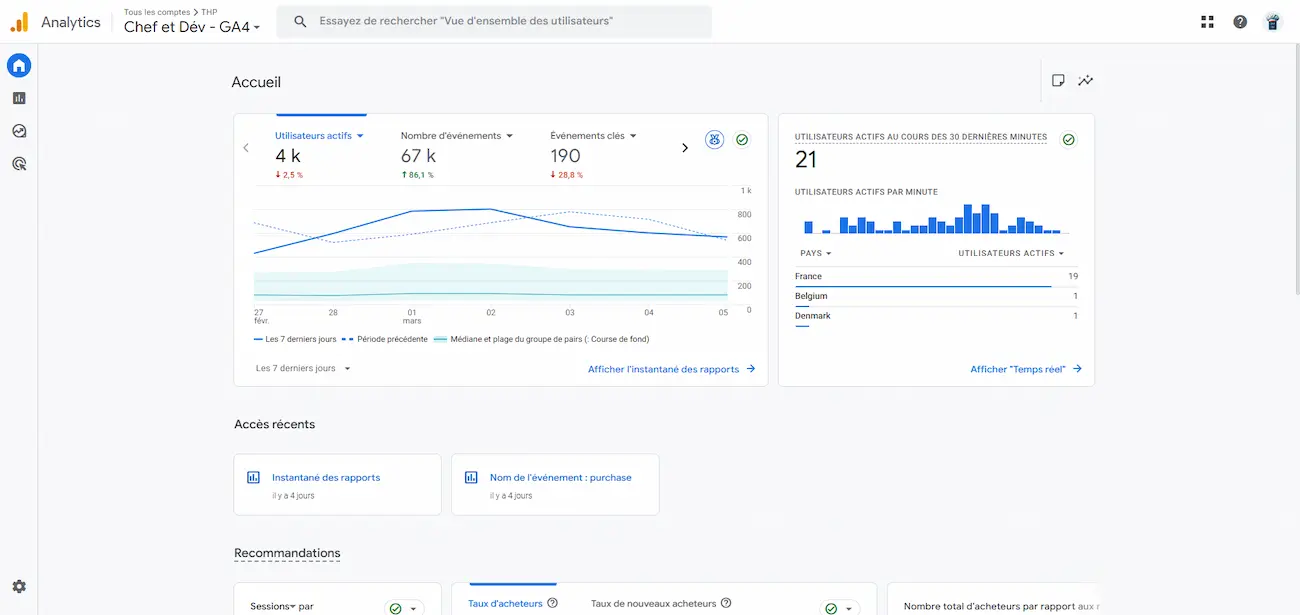This screenshot has width=1300, height=615.
Task: Open the Pays dimension dropdown in the realtime card
Action: pos(813,253)
